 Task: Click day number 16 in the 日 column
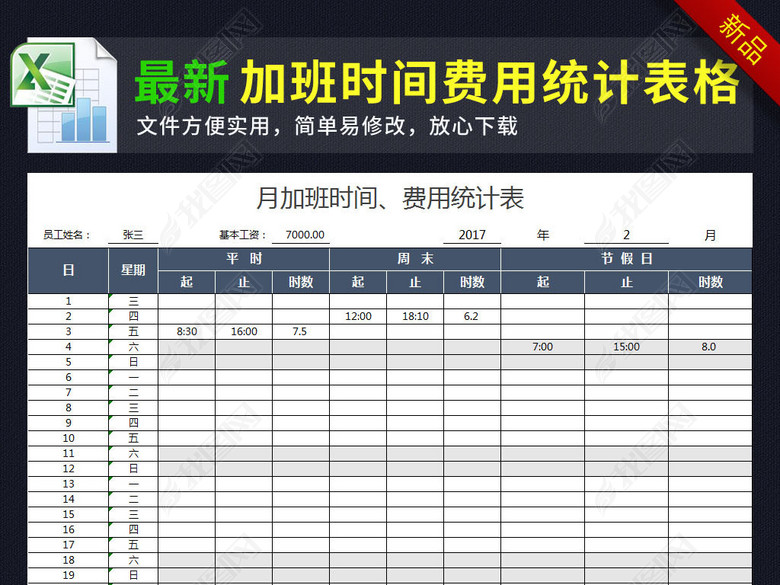tap(68, 530)
